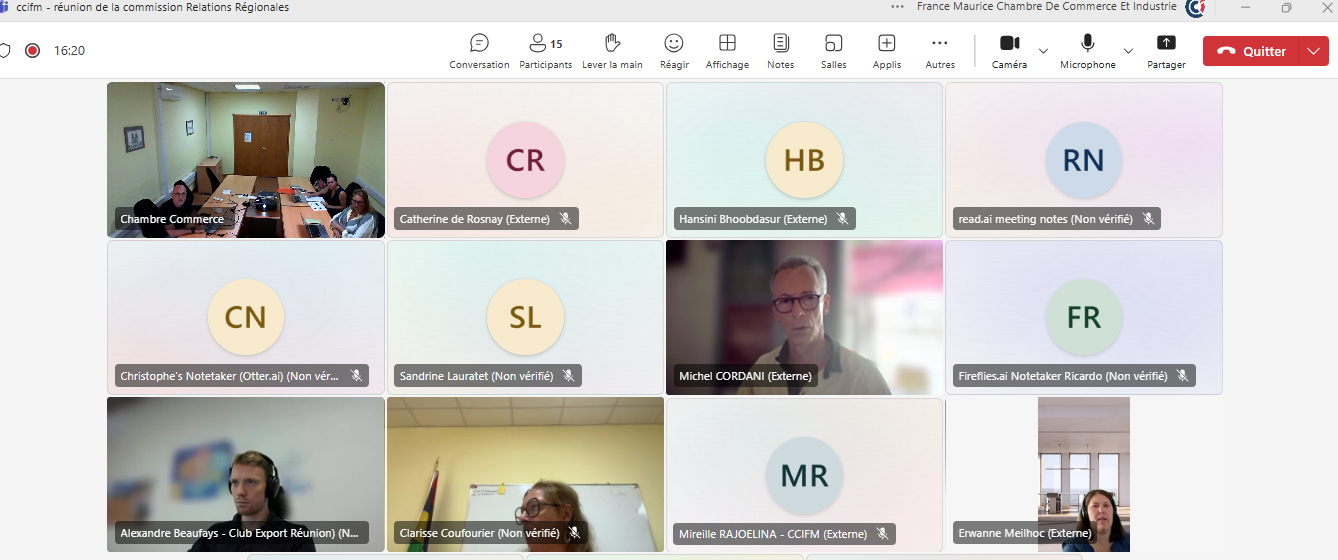Leave the meeting with Quitter
This screenshot has width=1338, height=560.
tap(1251, 51)
